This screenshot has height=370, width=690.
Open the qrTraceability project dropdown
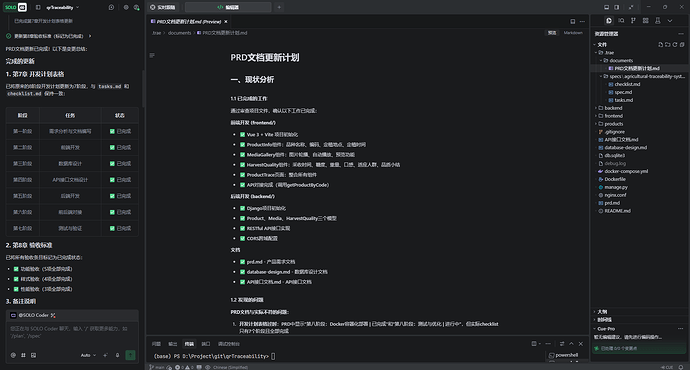pos(63,7)
